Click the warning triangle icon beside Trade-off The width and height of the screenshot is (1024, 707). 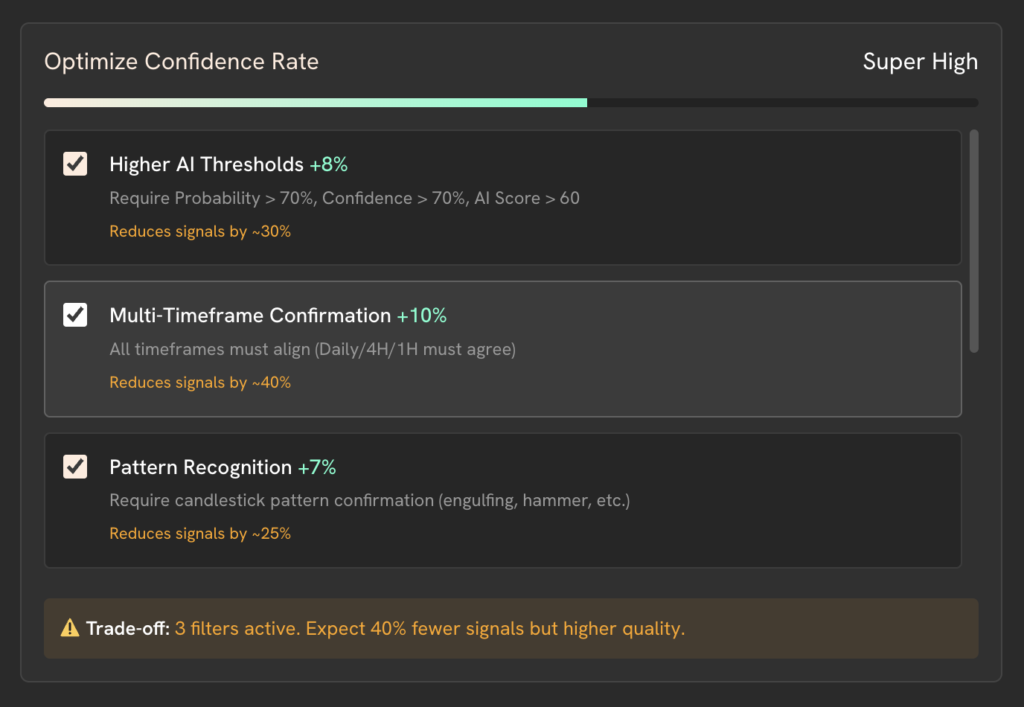click(x=70, y=629)
